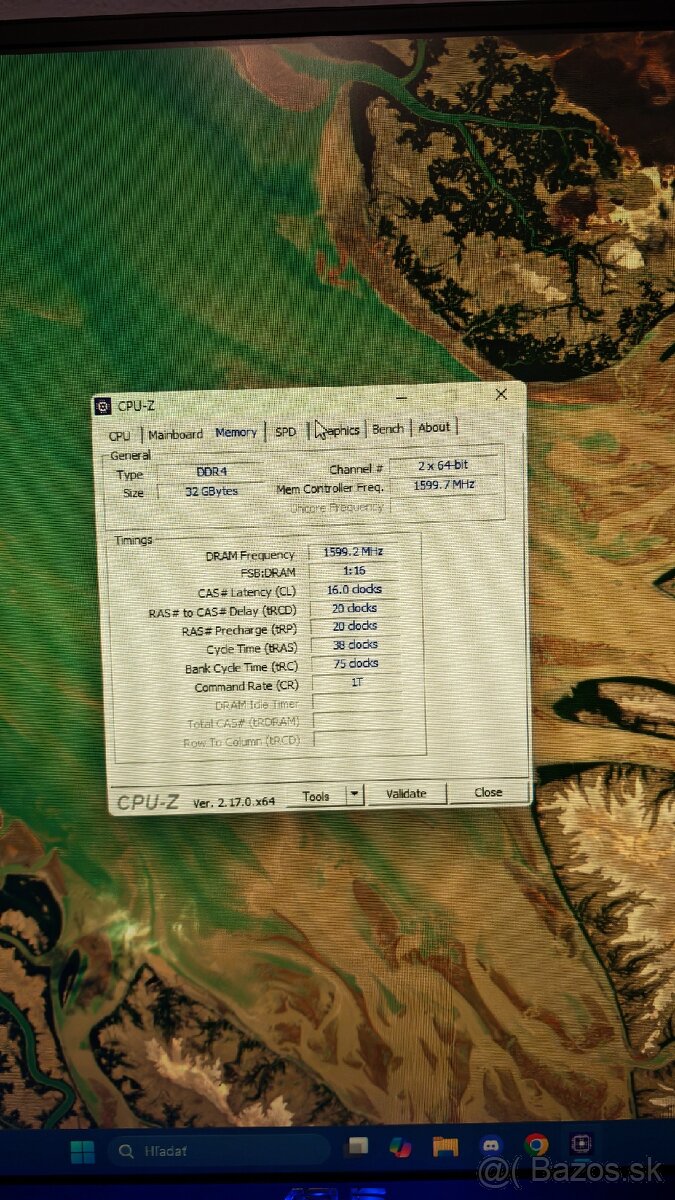
Task: Switch to the CPU tab
Action: (120, 436)
